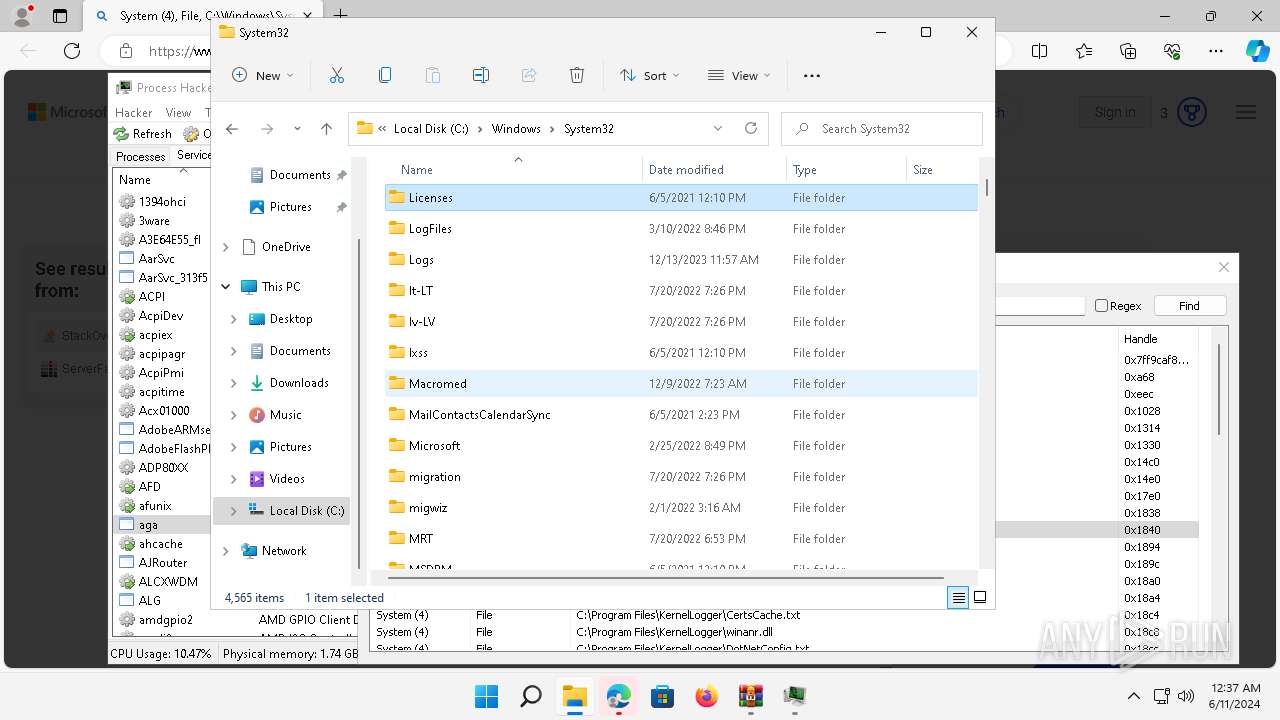This screenshot has height=720, width=1280.
Task: Click the Copy icon in Explorer toolbar
Action: point(385,75)
